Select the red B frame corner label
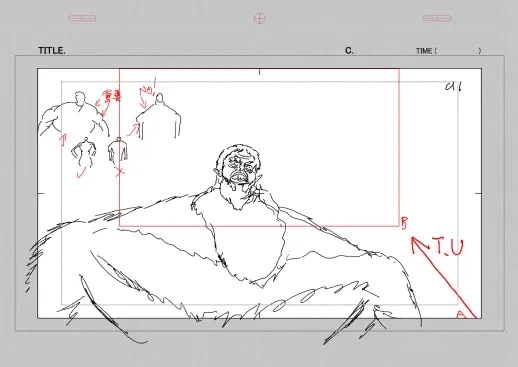The image size is (518, 367). click(404, 223)
